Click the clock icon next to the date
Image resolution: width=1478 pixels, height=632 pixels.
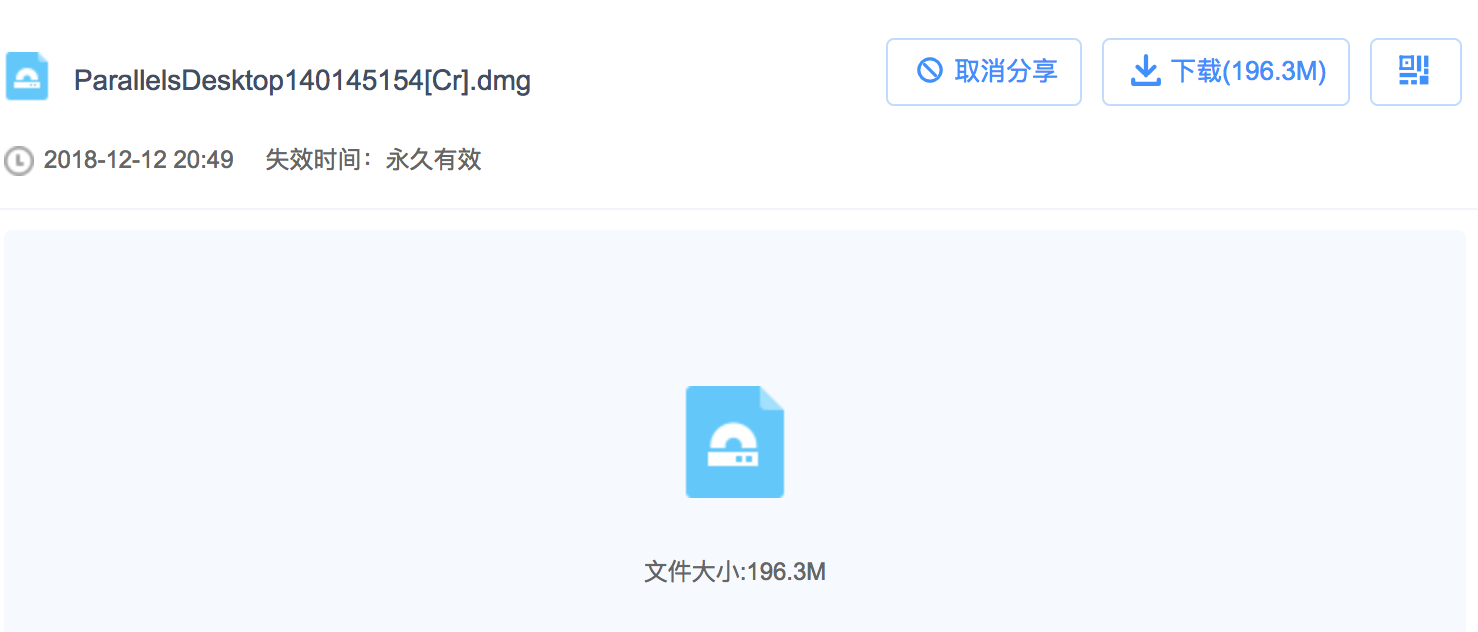19,160
